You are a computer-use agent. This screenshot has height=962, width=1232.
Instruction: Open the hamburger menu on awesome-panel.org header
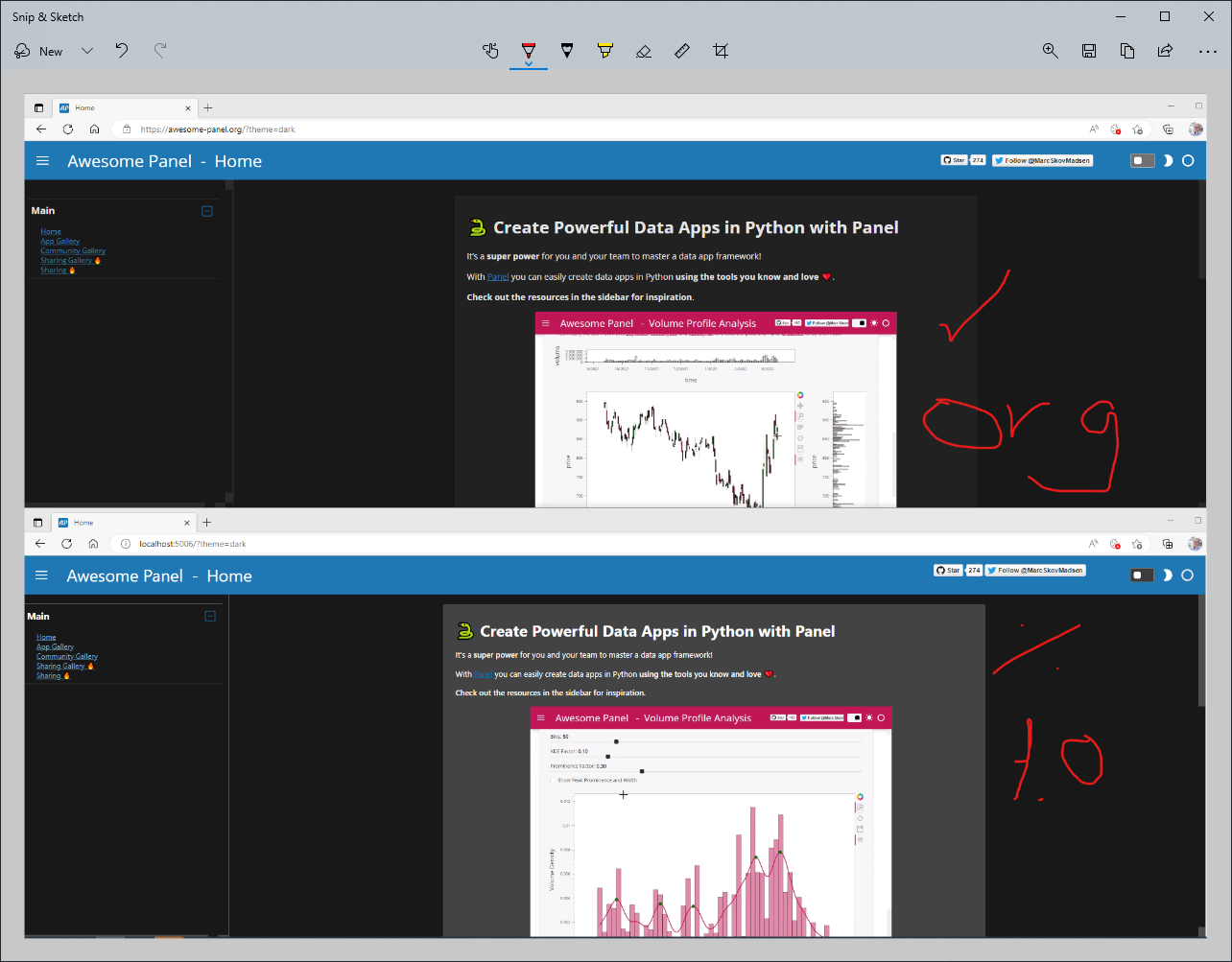(x=42, y=160)
